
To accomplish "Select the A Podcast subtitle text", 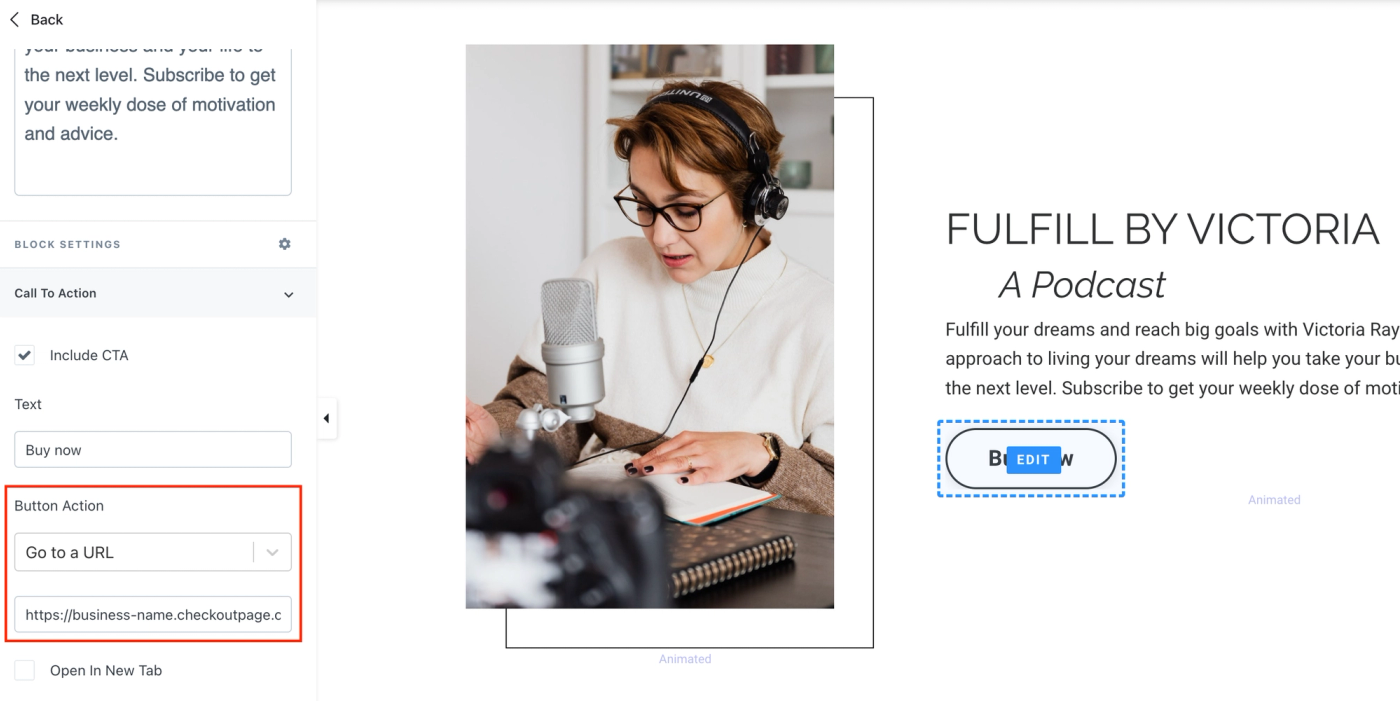I will point(1082,285).
